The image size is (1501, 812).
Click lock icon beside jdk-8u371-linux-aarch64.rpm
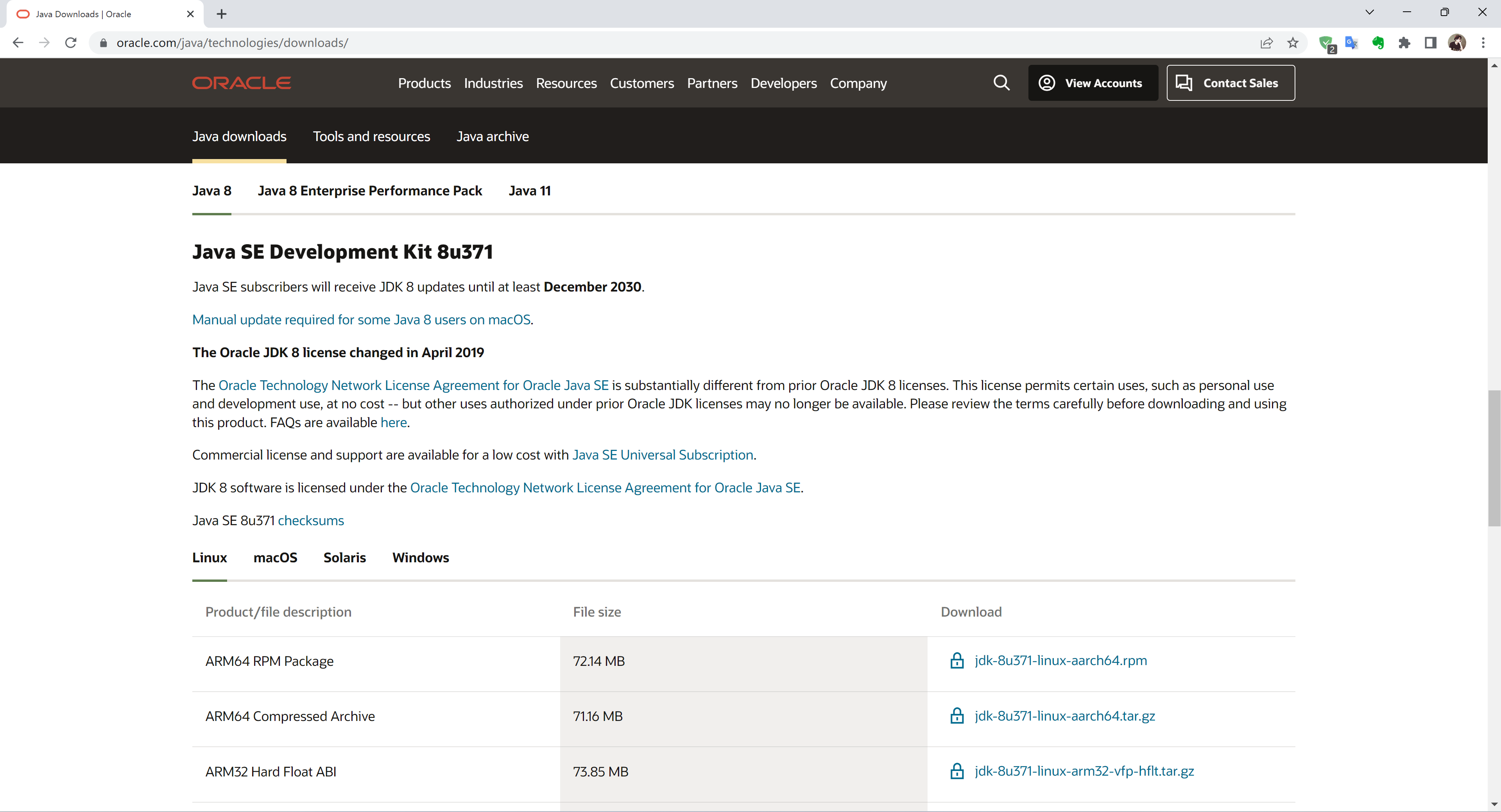click(x=957, y=660)
